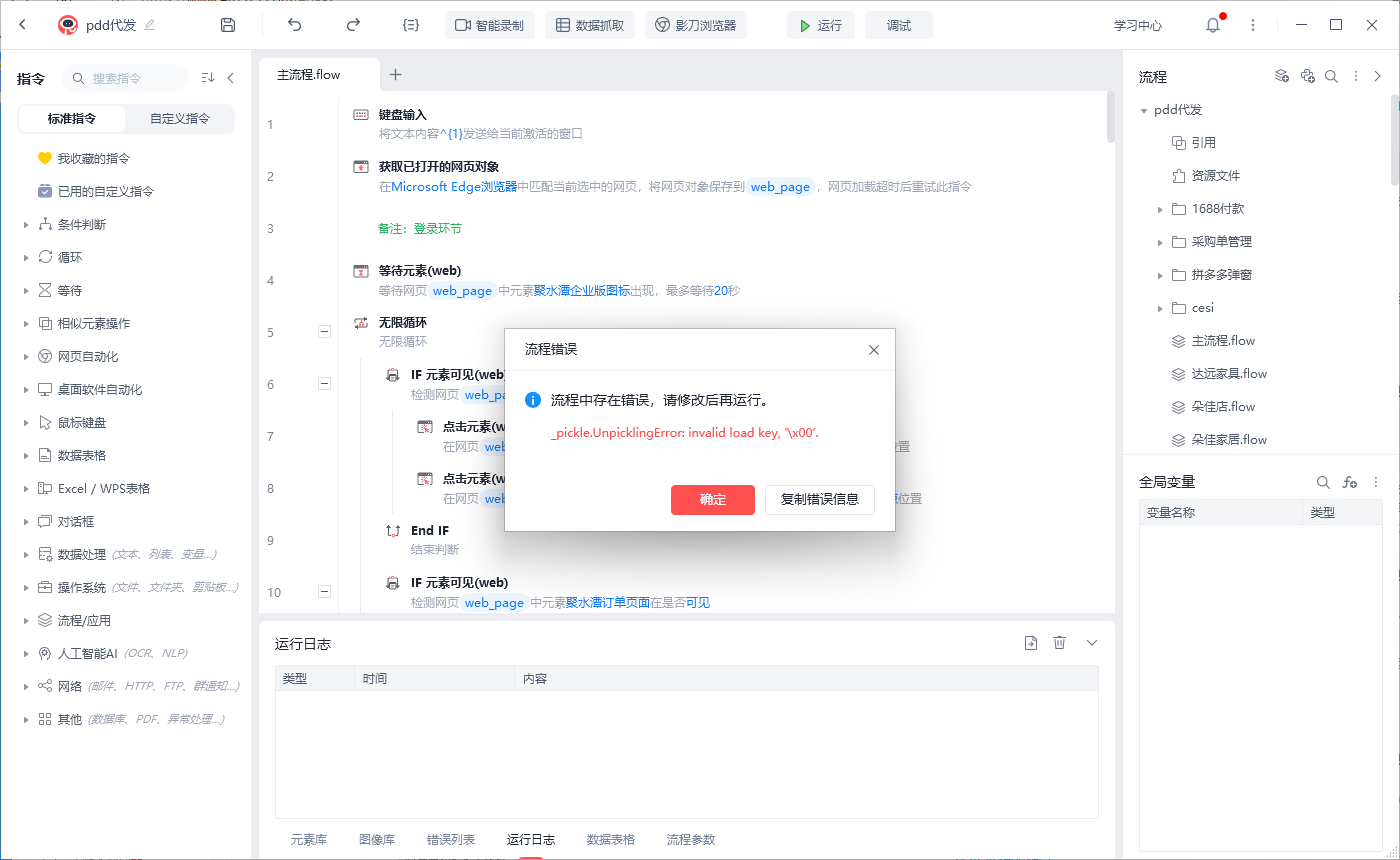This screenshot has width=1400, height=860.
Task: Collapse the 指令 panel with the left chevron
Action: pyautogui.click(x=231, y=77)
